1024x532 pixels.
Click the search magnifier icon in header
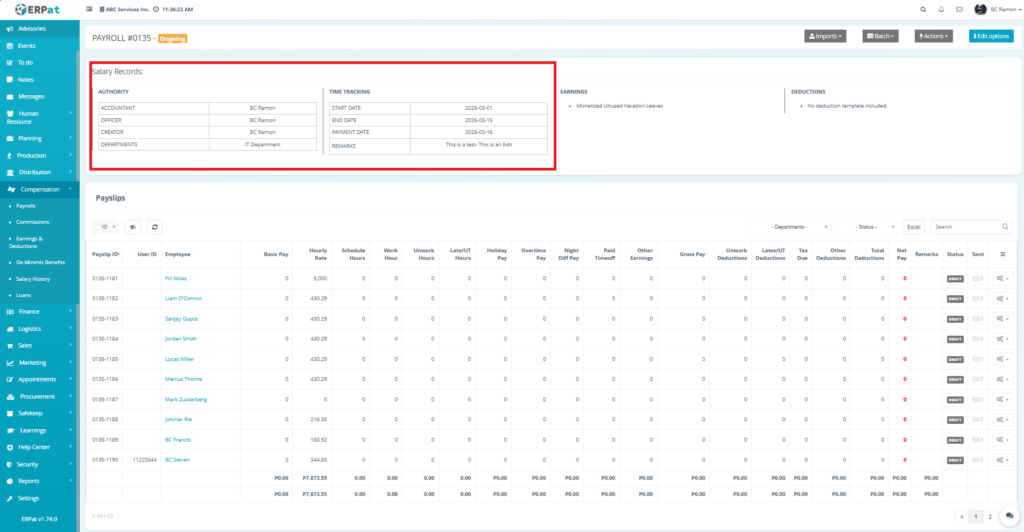click(x=922, y=9)
